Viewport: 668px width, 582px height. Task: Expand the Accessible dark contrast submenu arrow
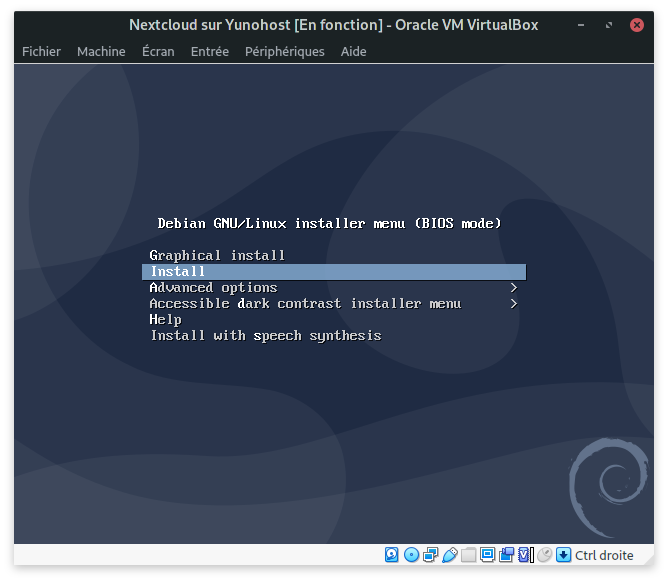point(514,304)
